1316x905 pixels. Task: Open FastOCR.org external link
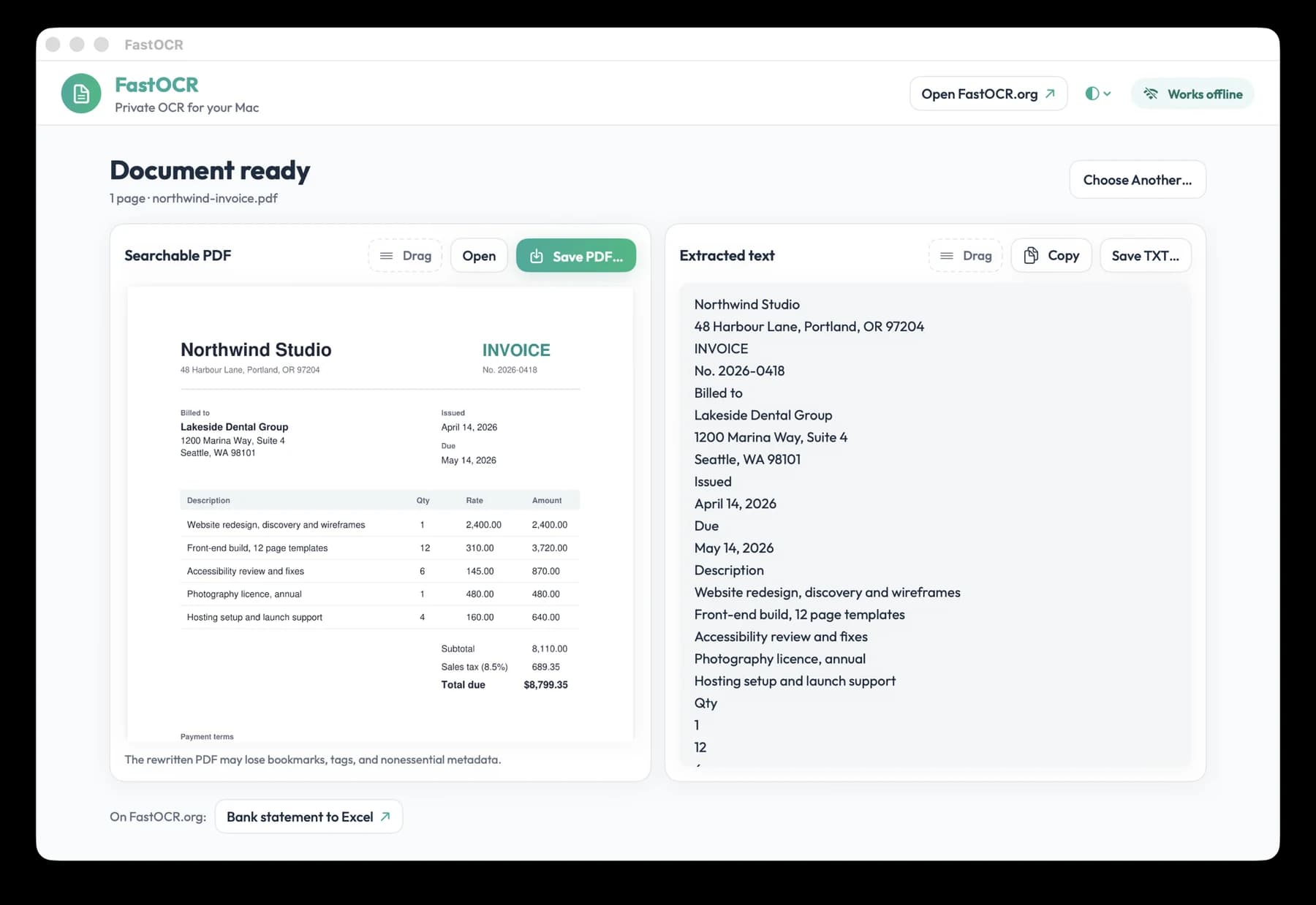click(988, 94)
